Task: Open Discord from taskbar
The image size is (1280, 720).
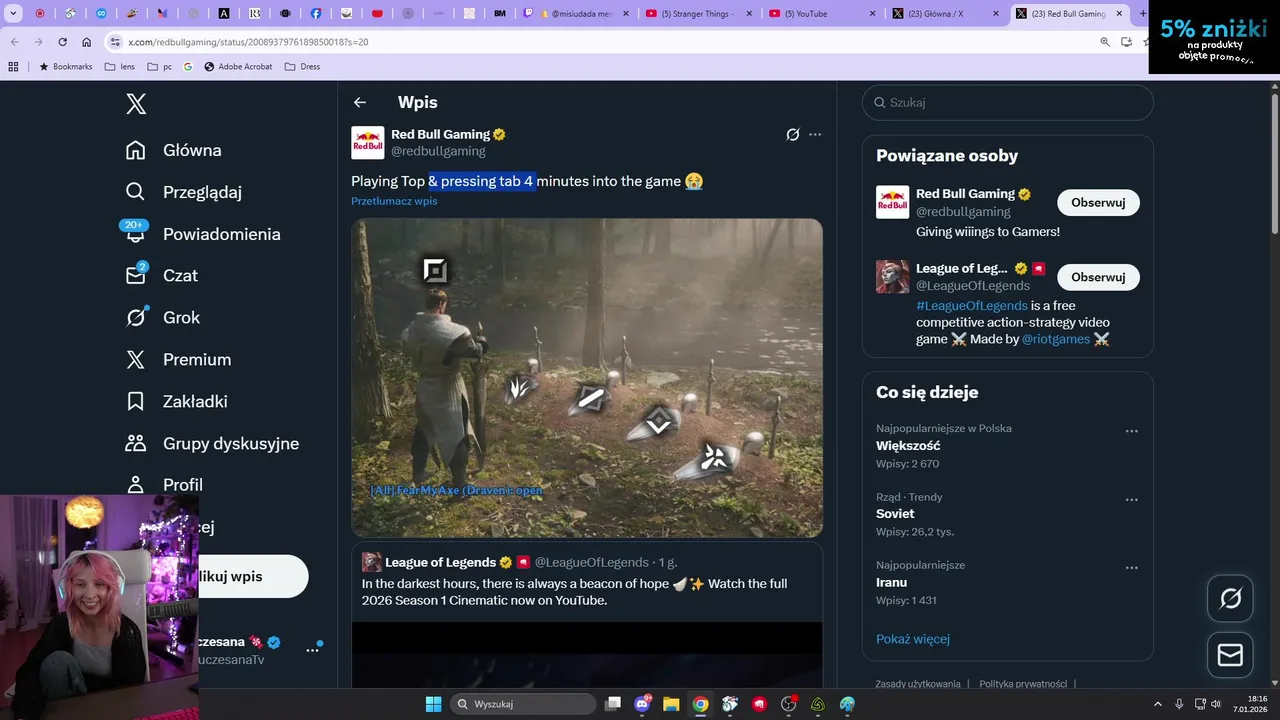Action: point(642,704)
